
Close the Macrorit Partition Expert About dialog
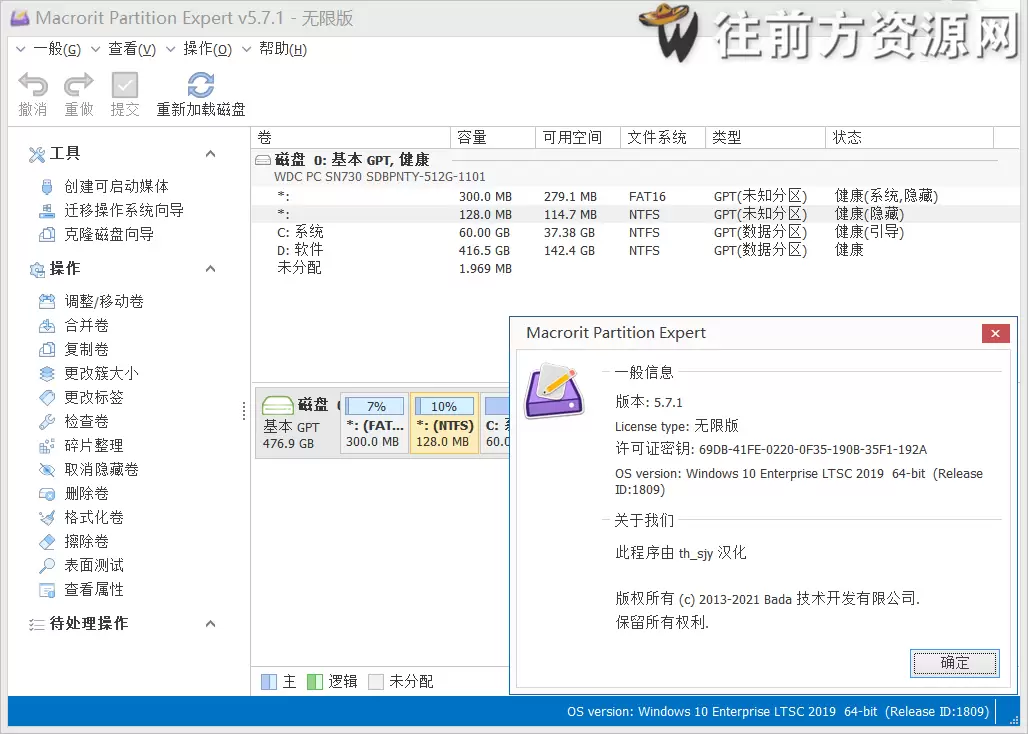coord(995,334)
